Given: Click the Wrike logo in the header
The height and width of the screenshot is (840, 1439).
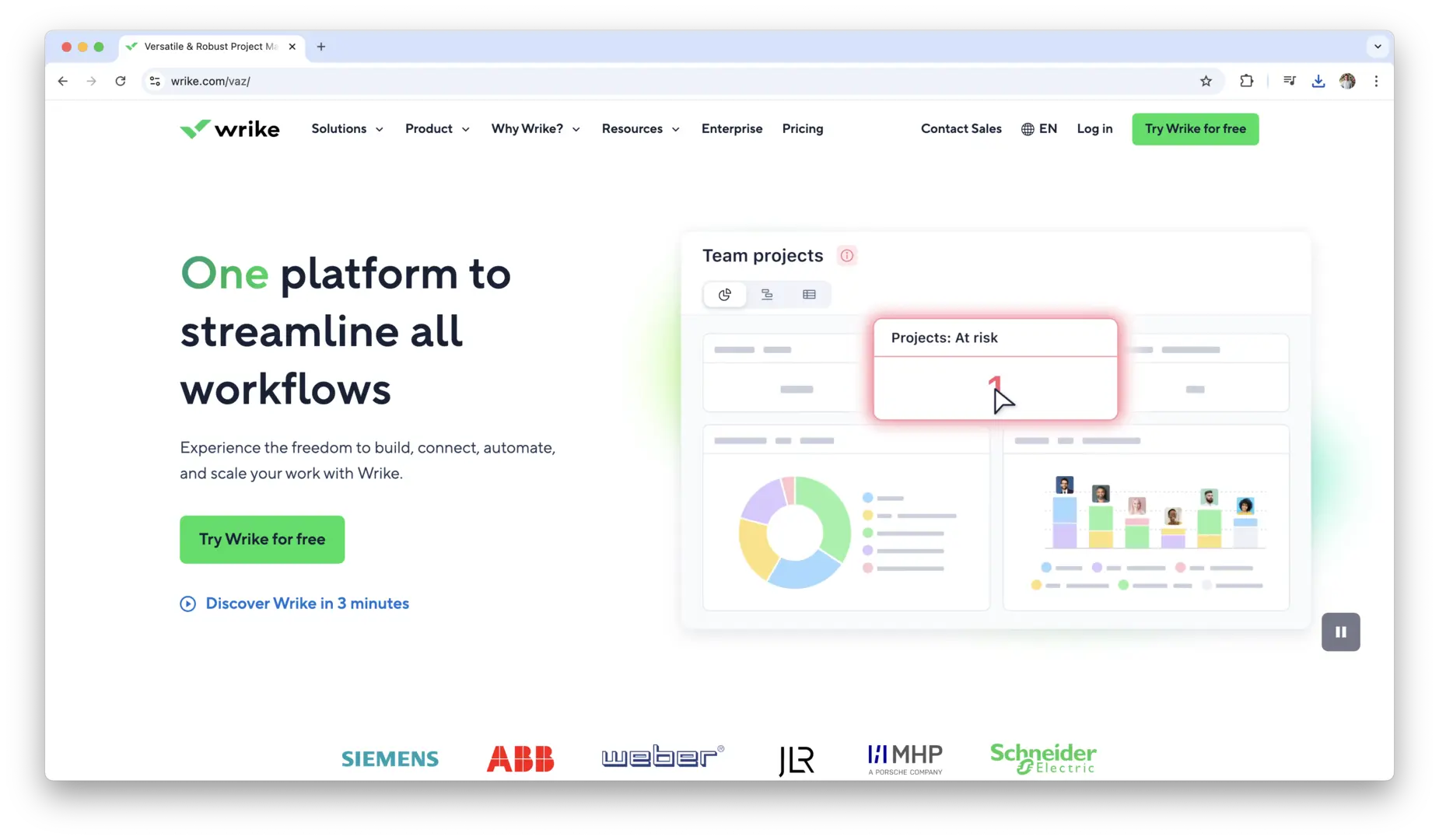Looking at the screenshot, I should point(229,129).
